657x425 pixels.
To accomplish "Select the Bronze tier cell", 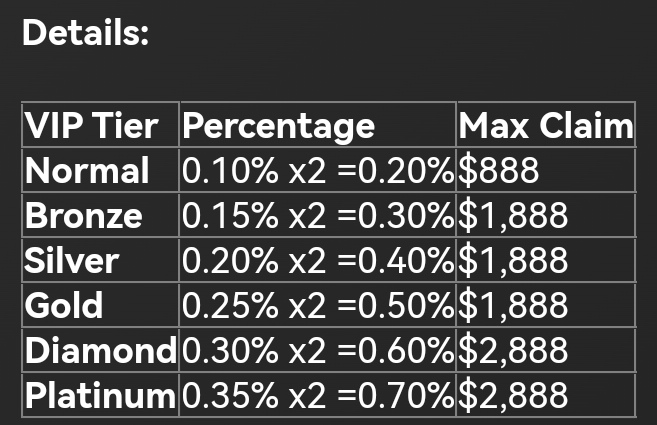I will tap(84, 216).
